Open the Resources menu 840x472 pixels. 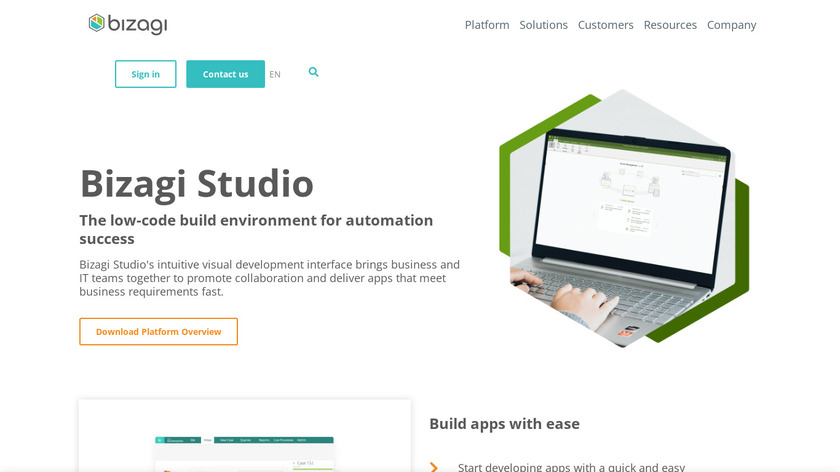(670, 25)
